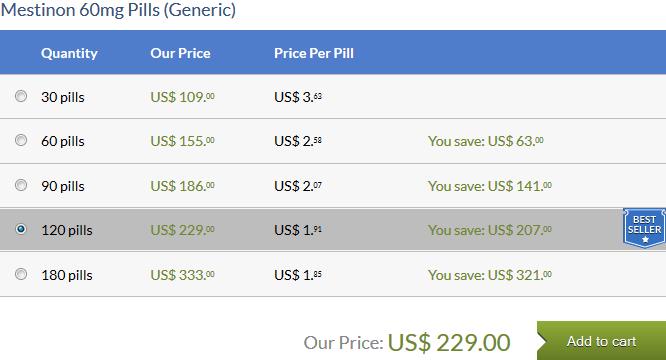Add the selected item to cart
The height and width of the screenshot is (360, 666).
601,341
